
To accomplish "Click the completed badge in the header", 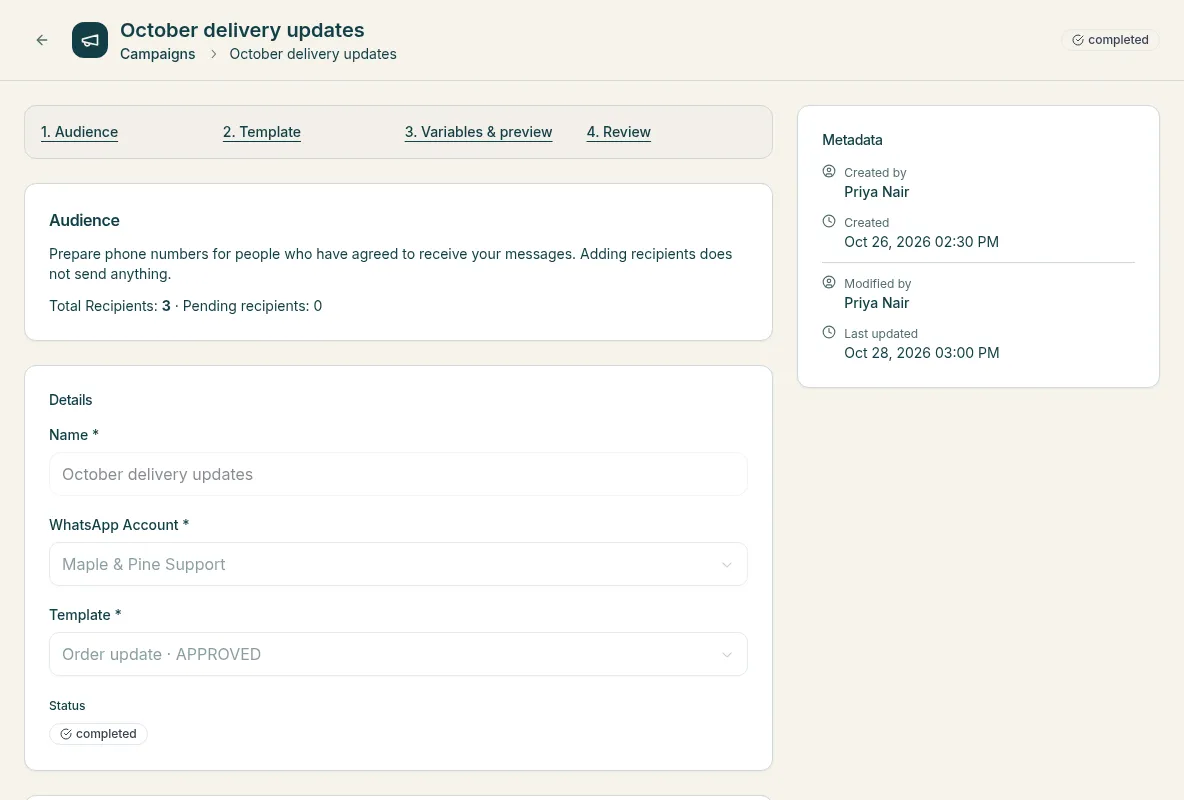I will [1110, 40].
